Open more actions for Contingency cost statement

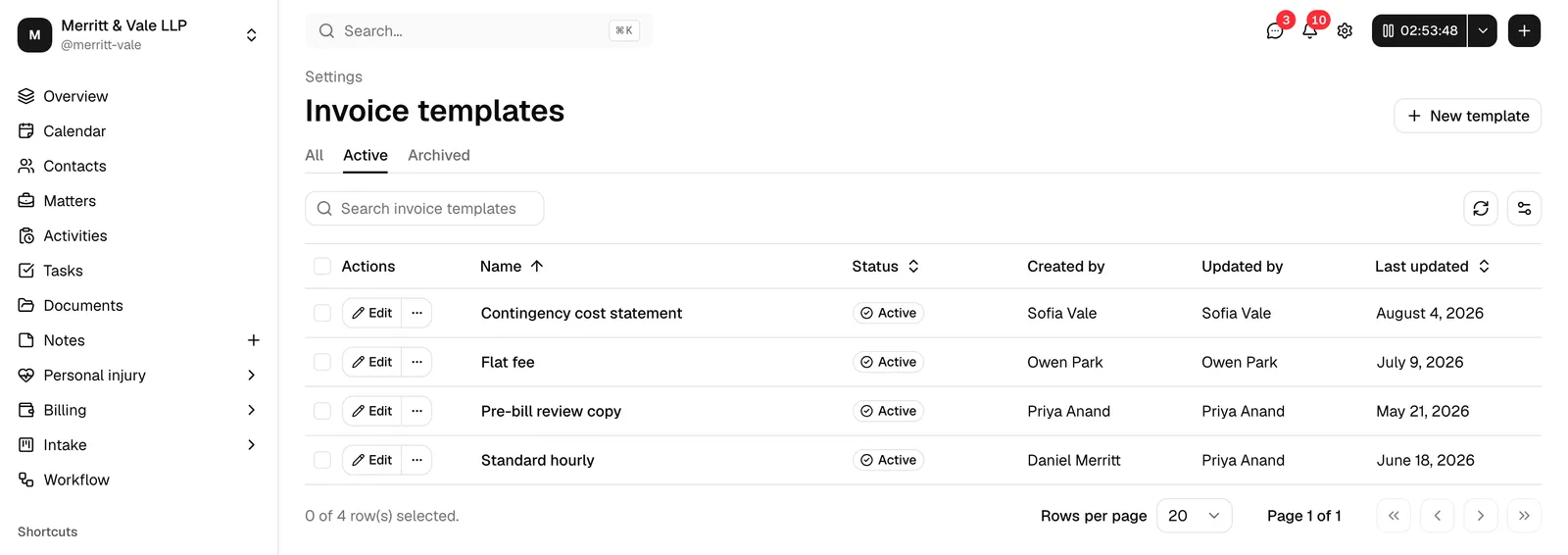(x=416, y=313)
